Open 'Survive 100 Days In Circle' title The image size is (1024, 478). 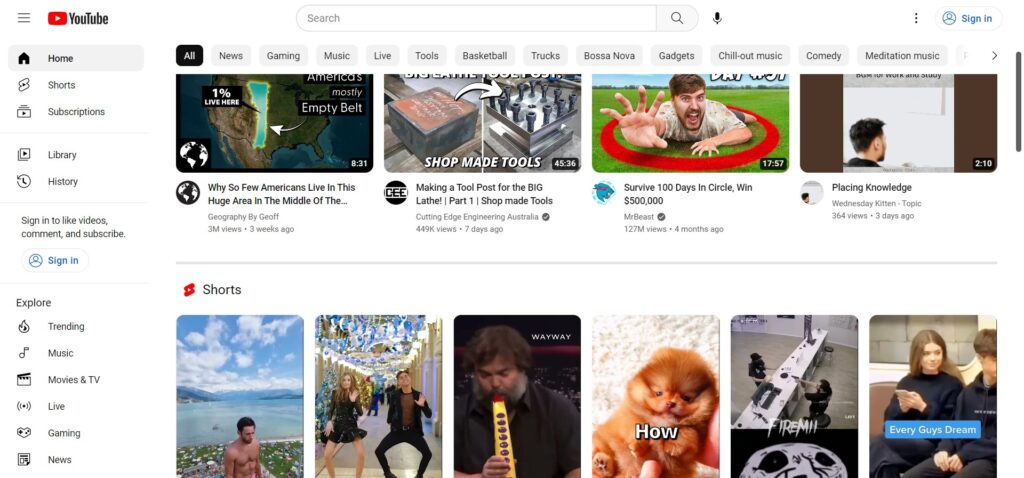688,194
